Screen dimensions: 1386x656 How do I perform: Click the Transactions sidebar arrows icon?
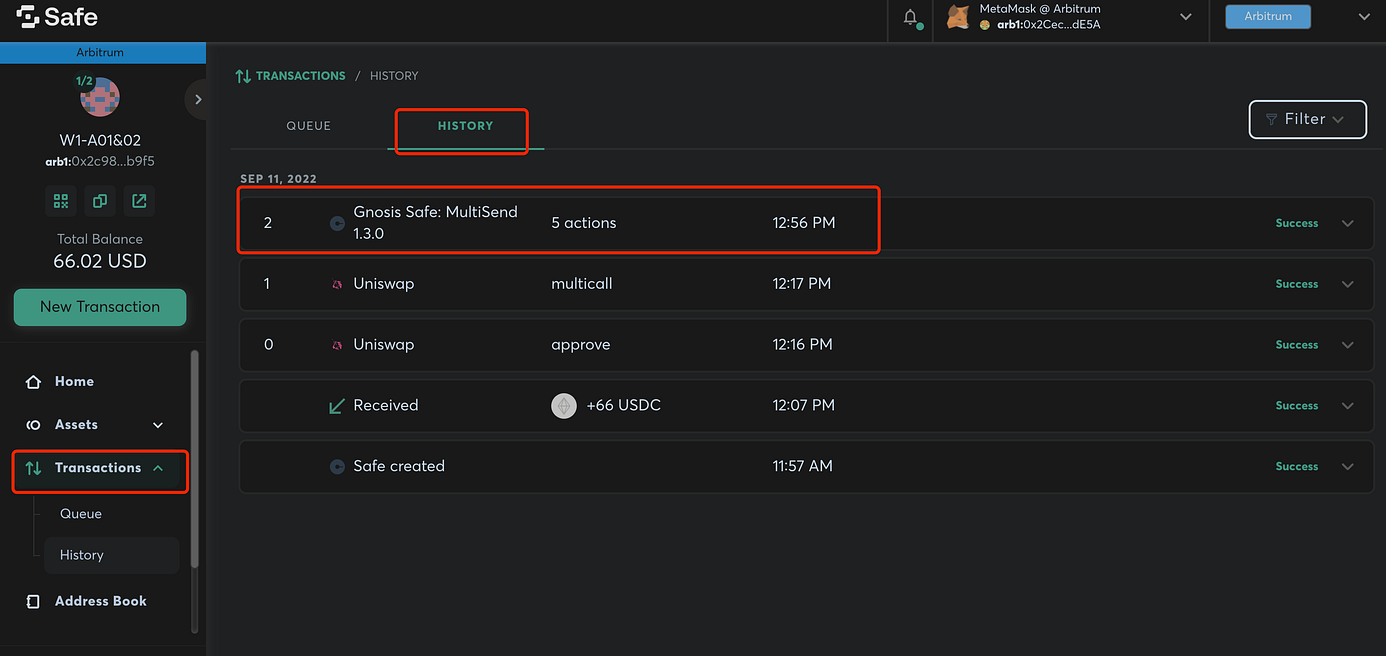coord(33,468)
